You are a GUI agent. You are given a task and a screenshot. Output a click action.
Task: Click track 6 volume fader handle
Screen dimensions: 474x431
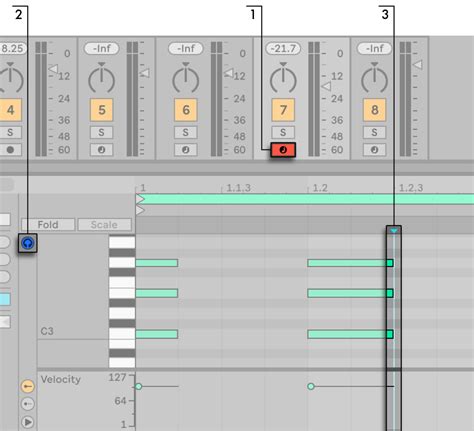coord(229,73)
